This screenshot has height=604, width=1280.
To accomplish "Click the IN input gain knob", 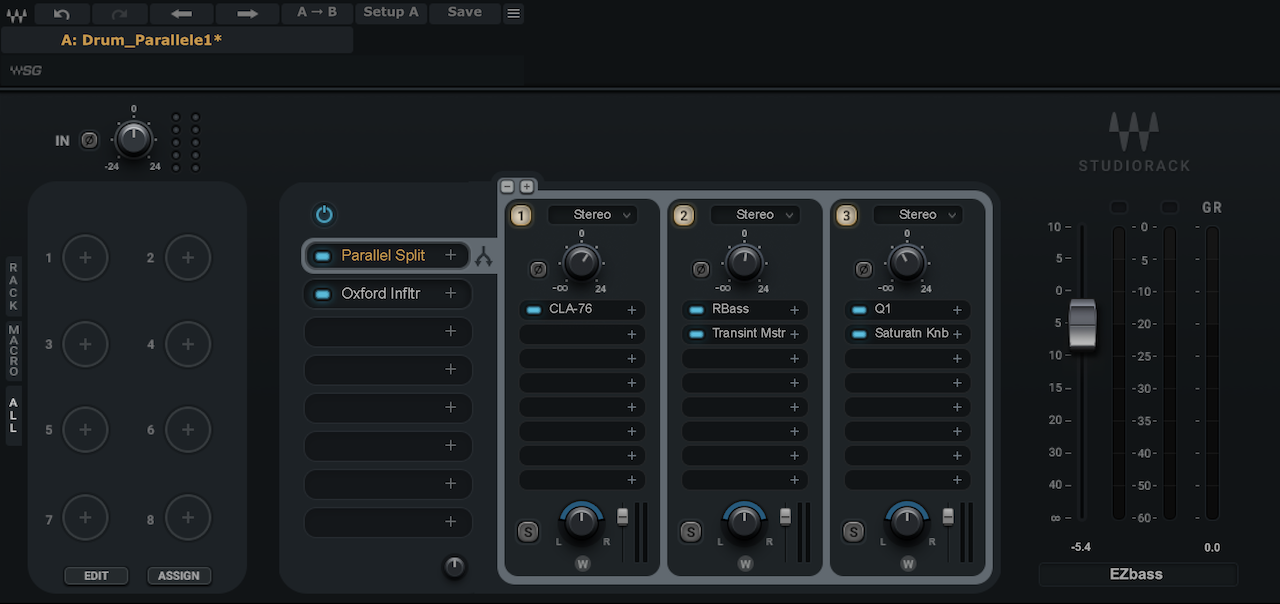I will pyautogui.click(x=133, y=140).
